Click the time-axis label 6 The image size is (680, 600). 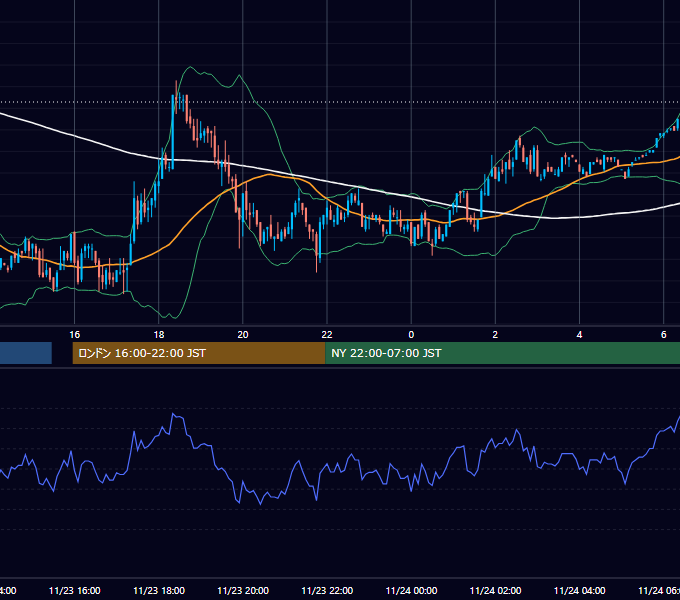664,334
